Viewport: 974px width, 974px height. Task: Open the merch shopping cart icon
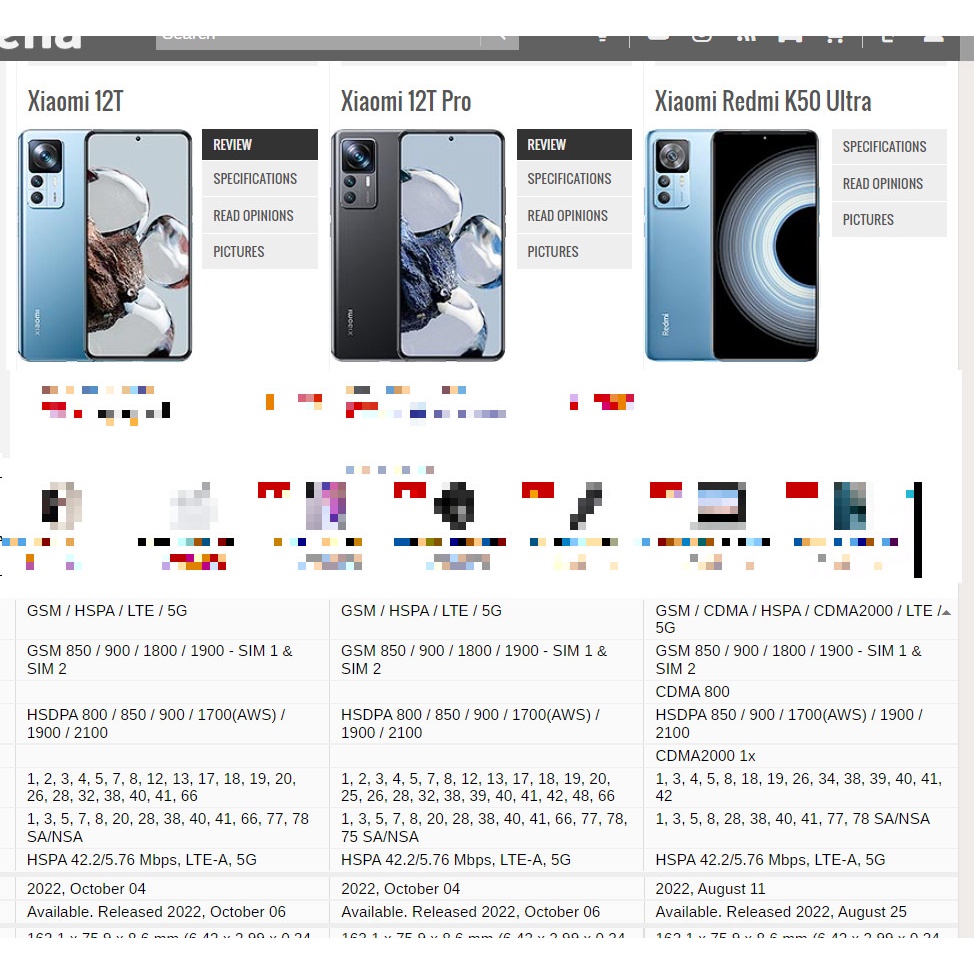coord(835,39)
